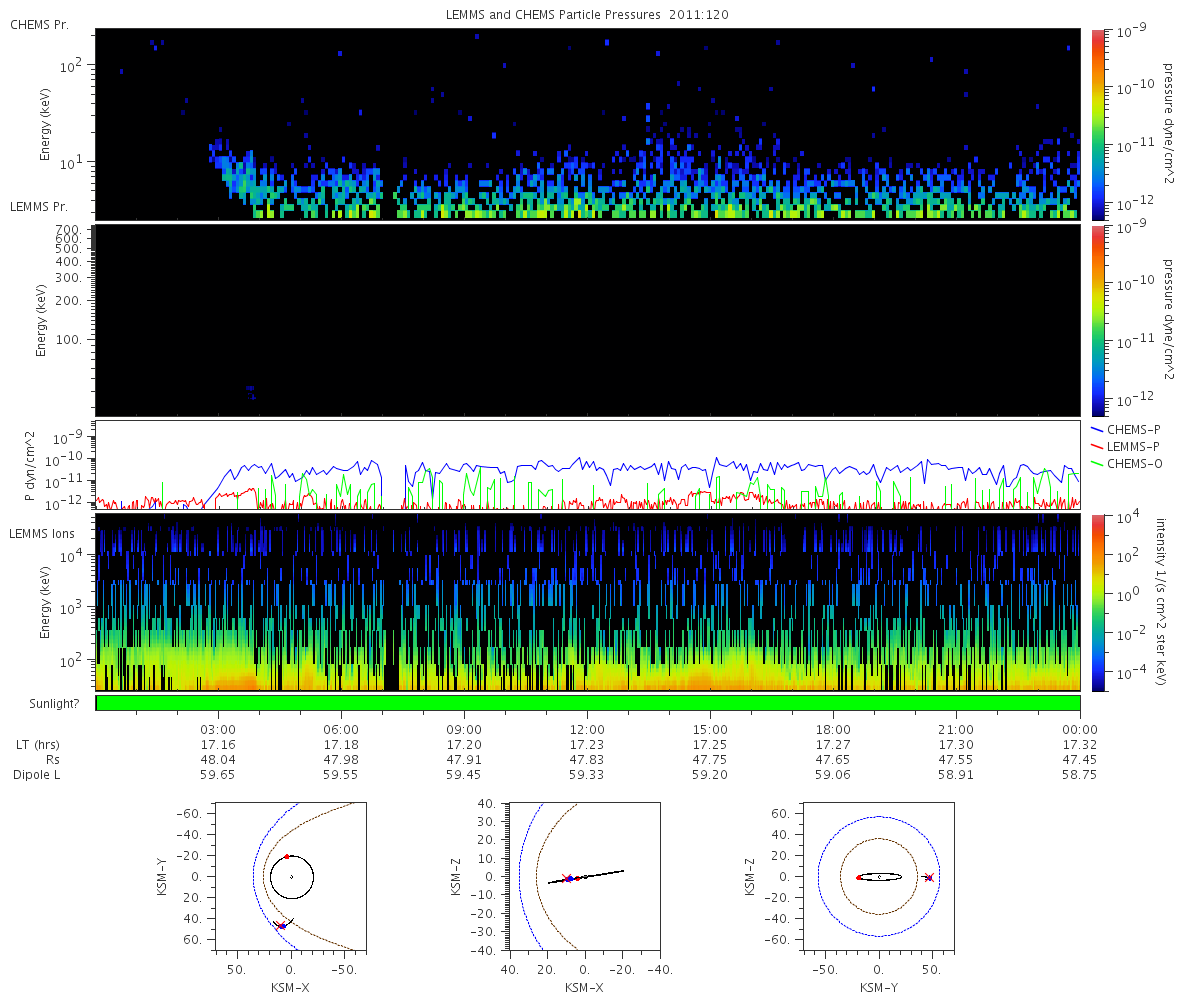Click the right red marker in KSM-Y/KSM-Z plot
Viewport: 1200px width, 1000px height.
coord(929,878)
